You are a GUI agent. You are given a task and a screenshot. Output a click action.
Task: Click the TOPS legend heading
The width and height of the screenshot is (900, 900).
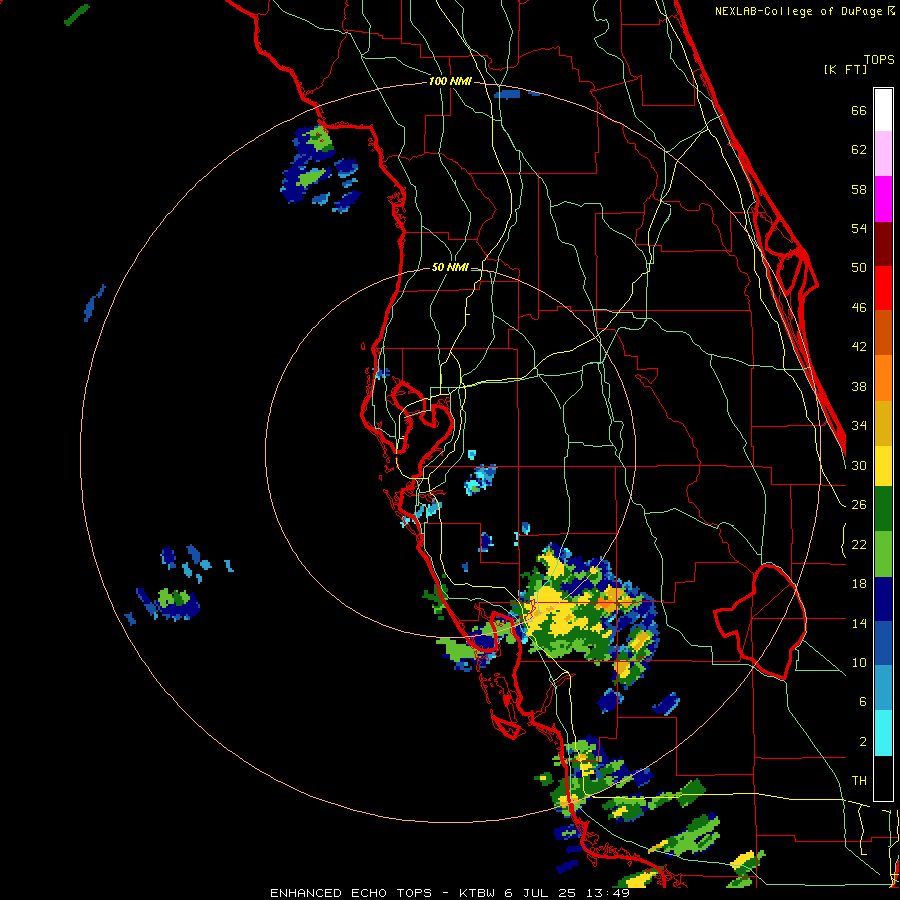(879, 59)
